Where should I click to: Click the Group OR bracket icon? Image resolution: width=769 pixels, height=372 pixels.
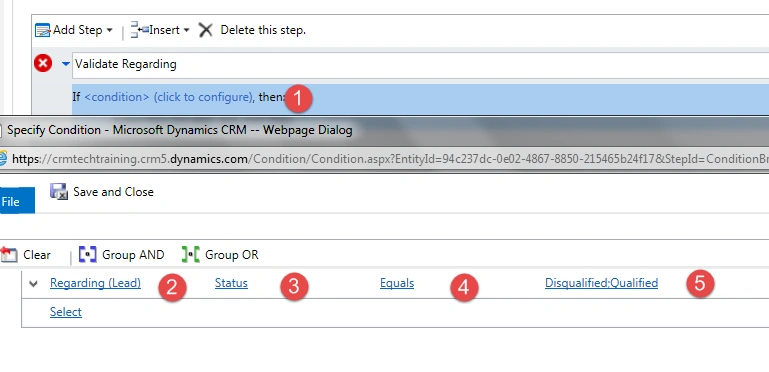click(190, 254)
